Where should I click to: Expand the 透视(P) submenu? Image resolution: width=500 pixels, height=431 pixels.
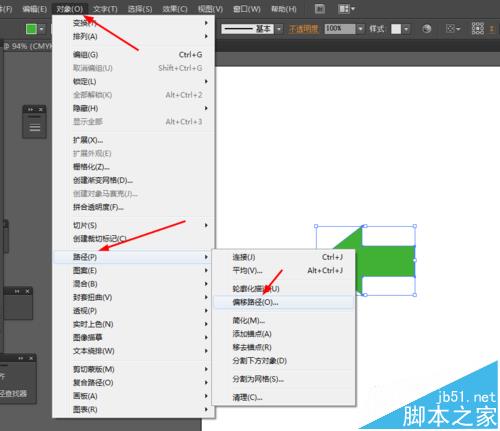click(x=133, y=311)
